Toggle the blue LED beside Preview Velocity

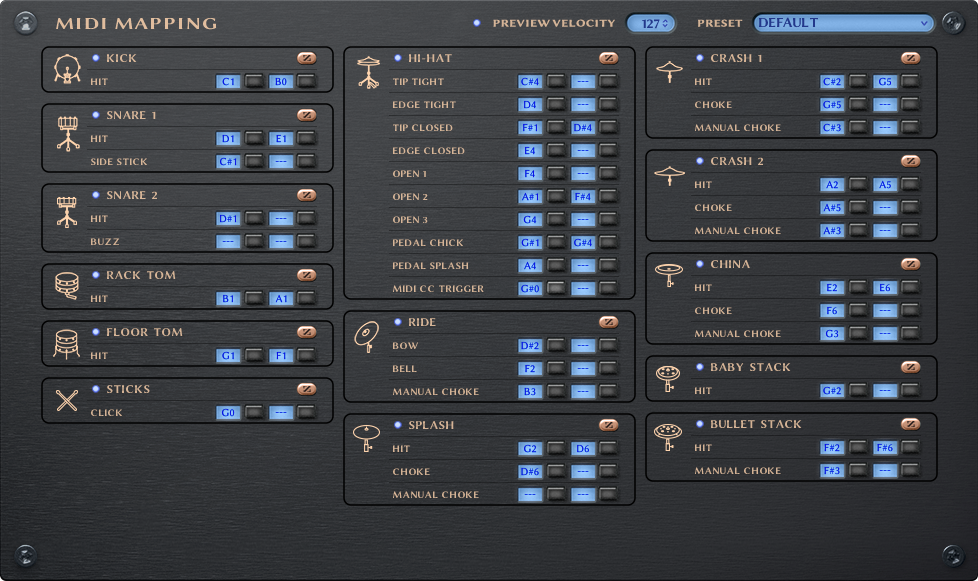point(477,23)
